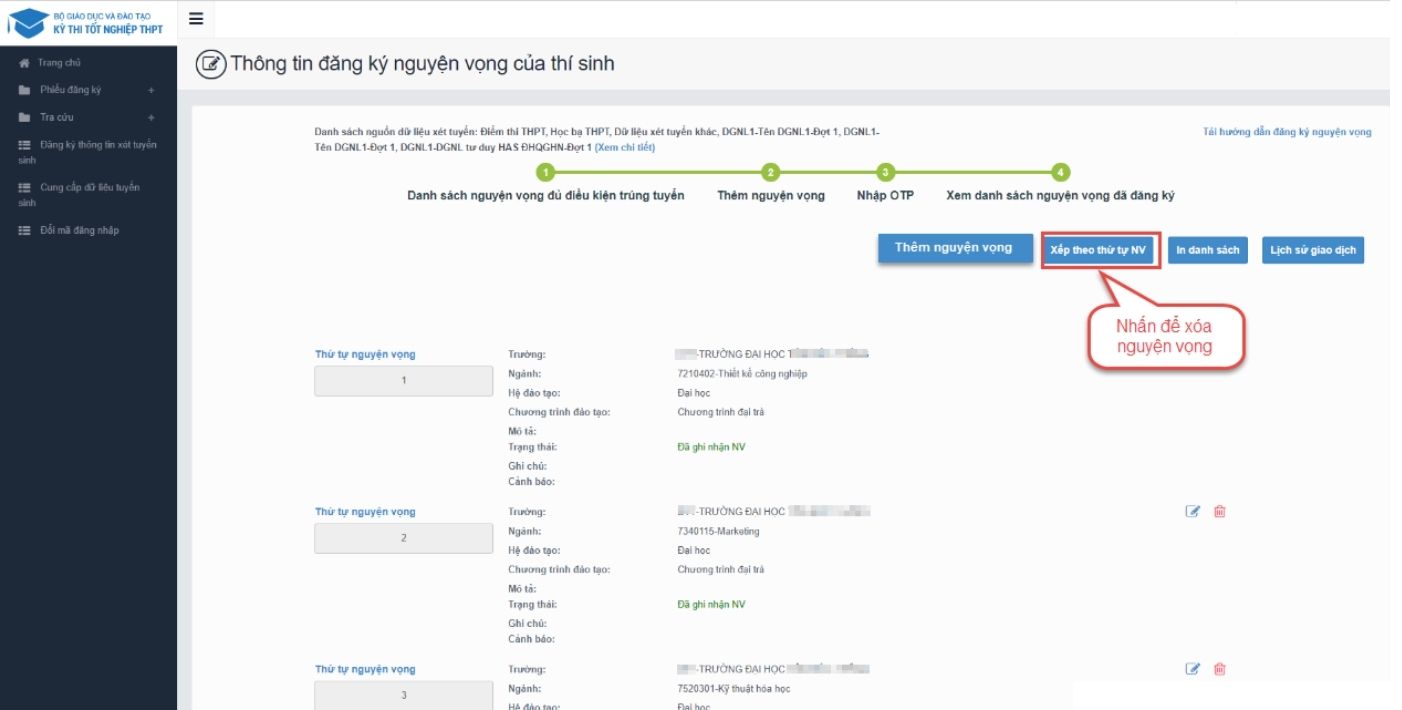Expand the Phiếu đăng ký menu
The image size is (1402, 710).
pyautogui.click(x=151, y=90)
